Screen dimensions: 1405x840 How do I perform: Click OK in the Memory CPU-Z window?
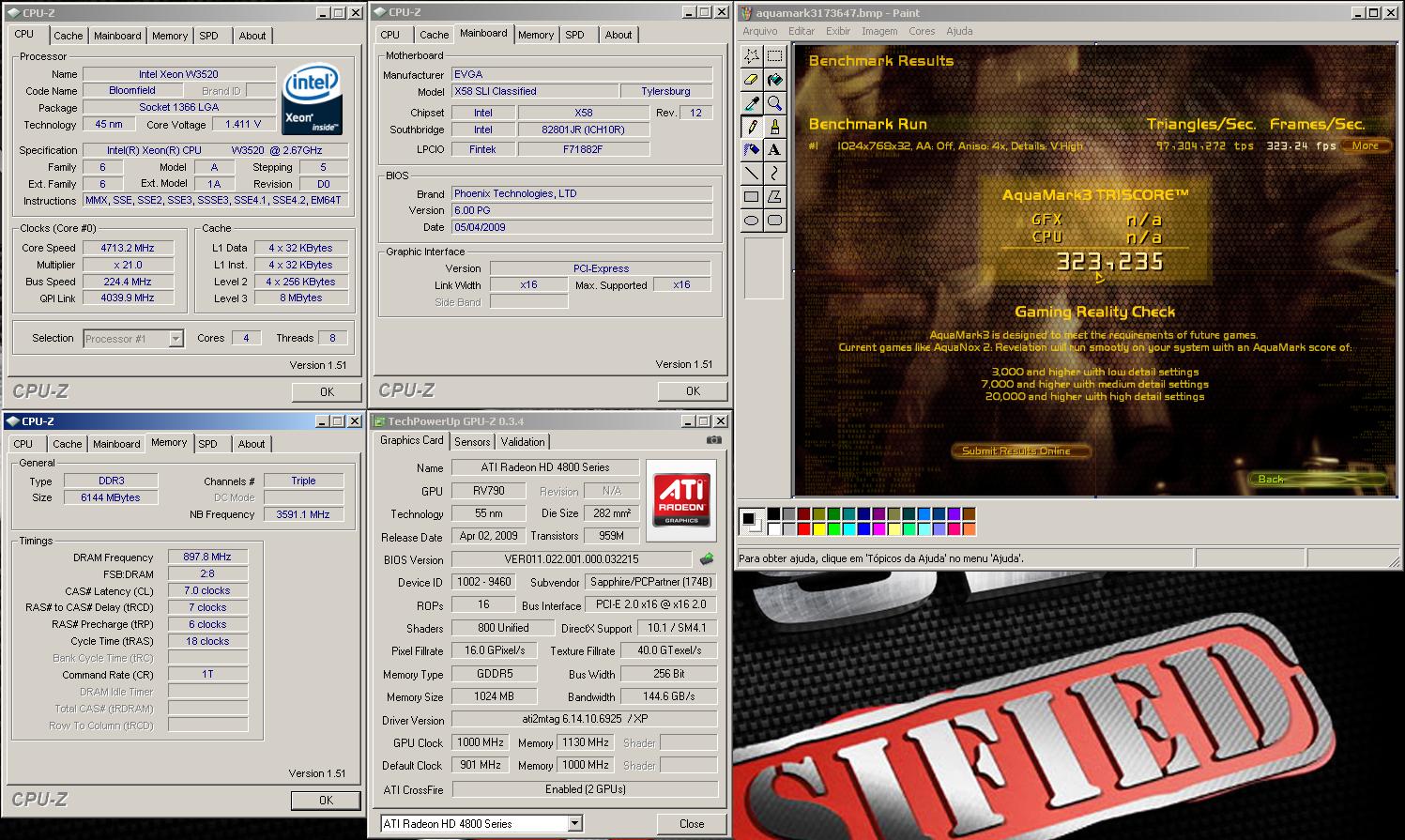click(x=326, y=801)
